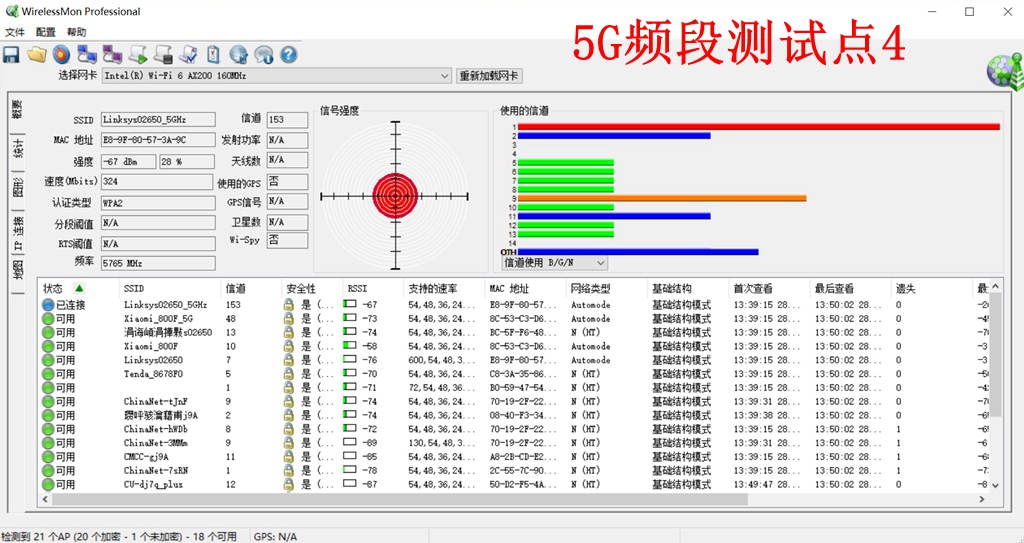Click the 频率 field showing 5765 MHz
Image resolution: width=1024 pixels, height=543 pixels.
click(x=157, y=263)
